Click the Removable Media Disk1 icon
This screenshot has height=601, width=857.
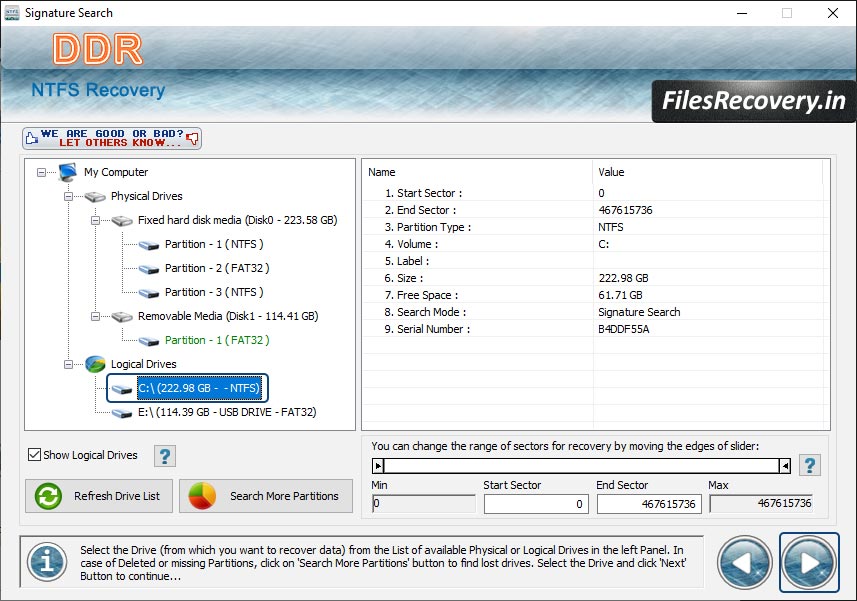122,316
